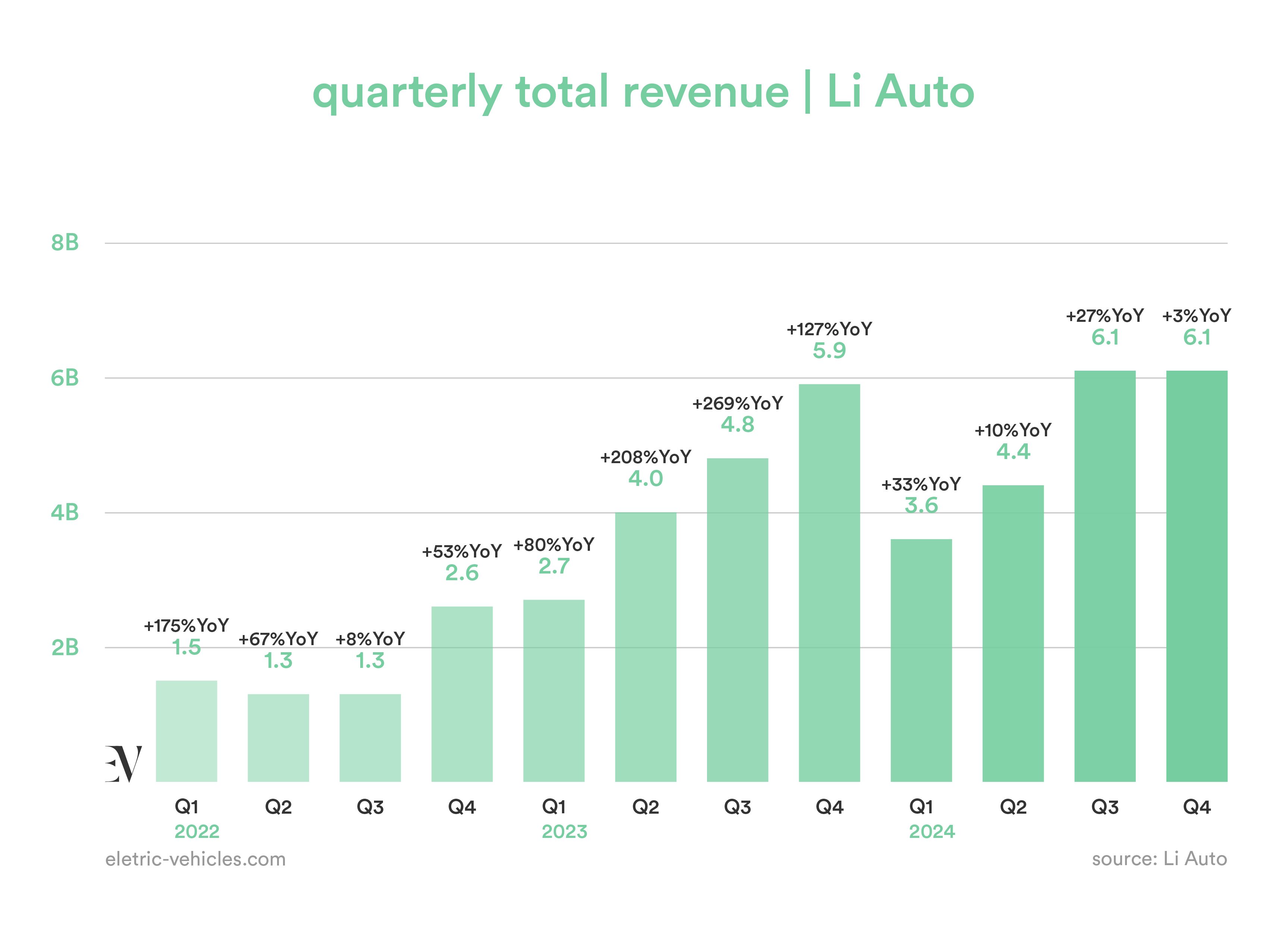Select the "+127%YoY" growth label
The height and width of the screenshot is (933, 1288).
pyautogui.click(x=829, y=329)
